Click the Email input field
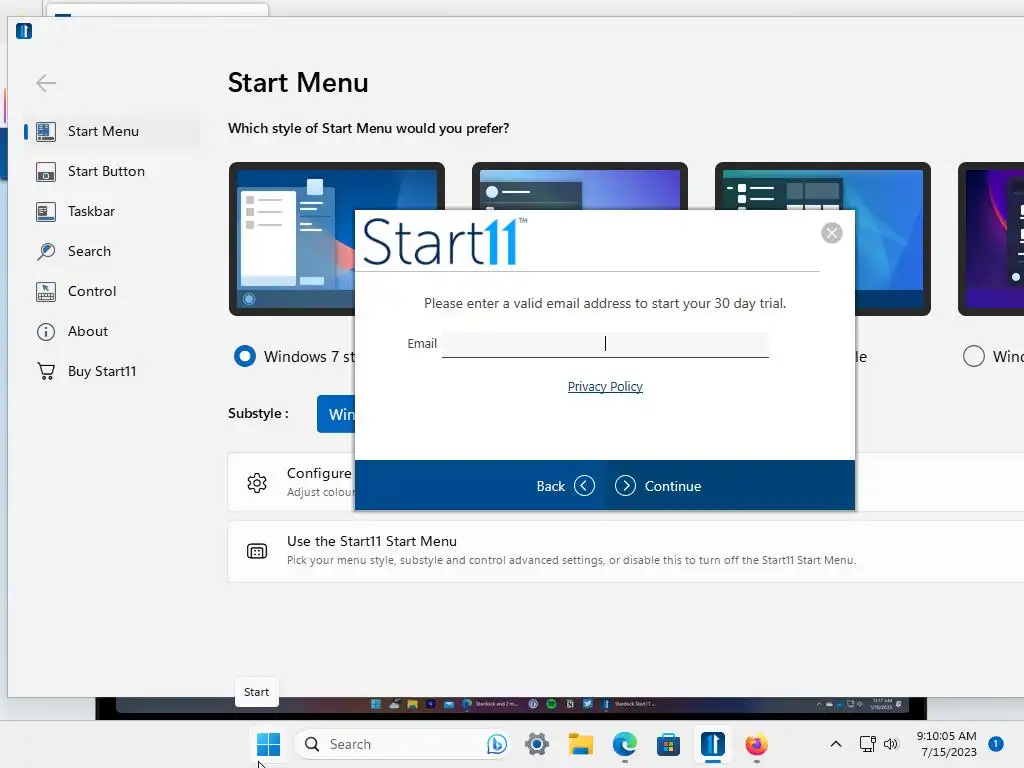Image resolution: width=1024 pixels, height=768 pixels. pyautogui.click(x=605, y=344)
